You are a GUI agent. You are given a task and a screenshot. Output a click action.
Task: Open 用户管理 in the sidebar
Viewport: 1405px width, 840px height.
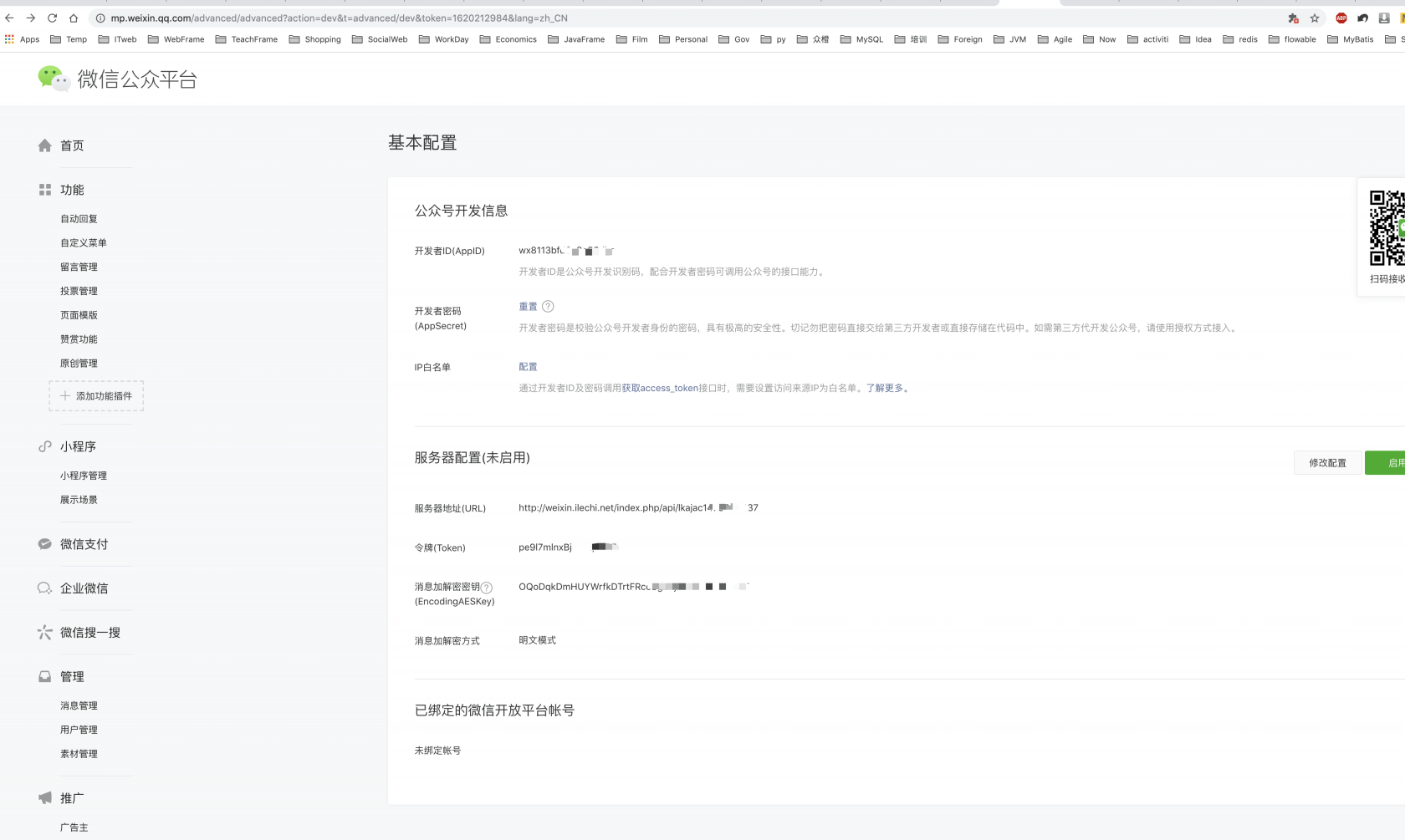point(79,730)
